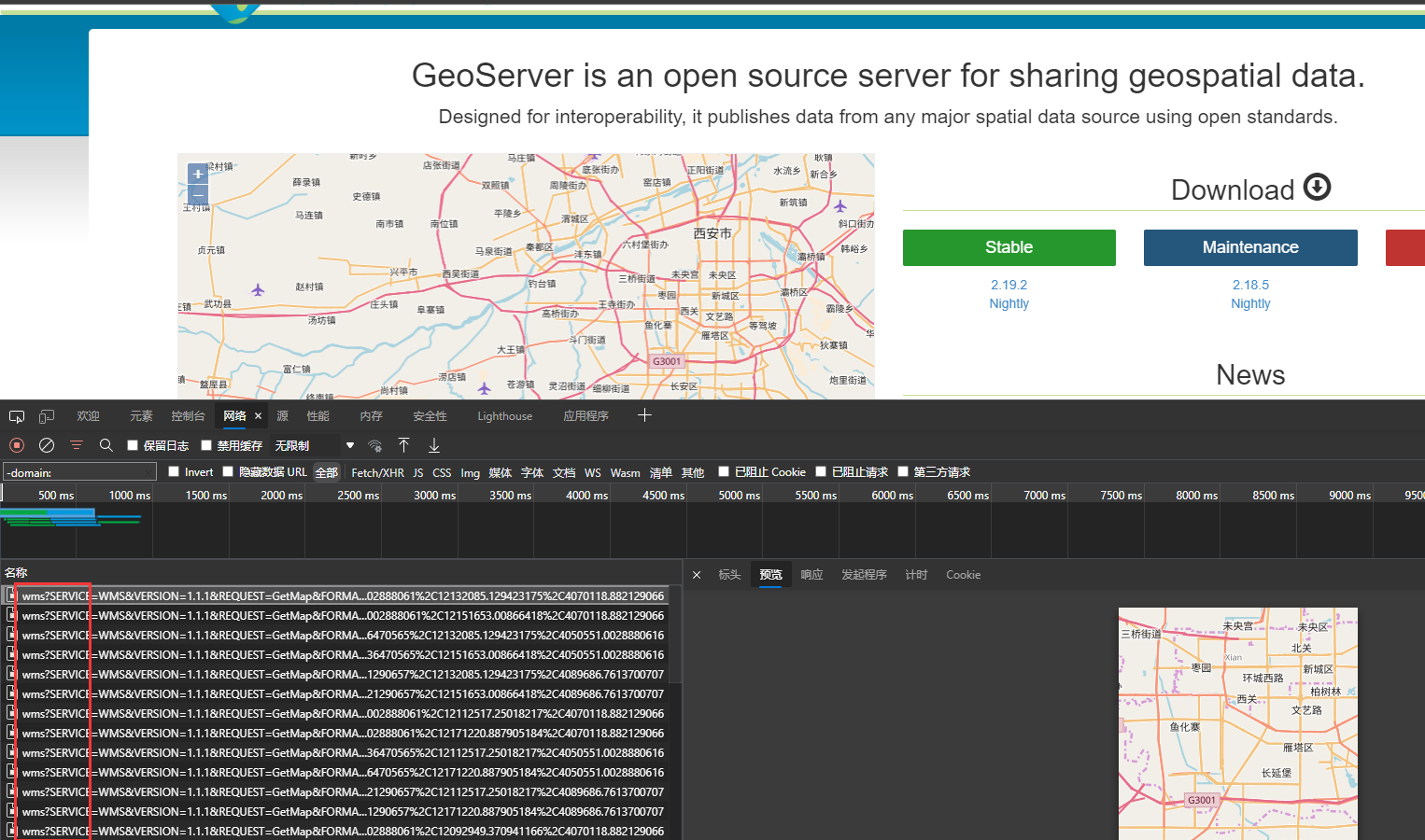The image size is (1425, 840).
Task: Filter requests by 字体
Action: tap(532, 473)
